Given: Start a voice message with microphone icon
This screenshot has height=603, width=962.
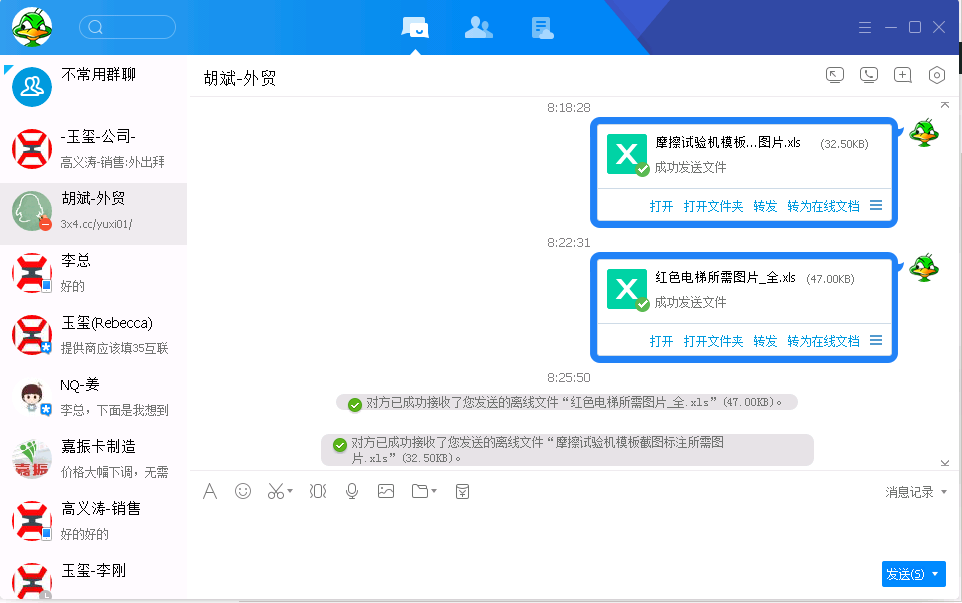Looking at the screenshot, I should click(352, 491).
